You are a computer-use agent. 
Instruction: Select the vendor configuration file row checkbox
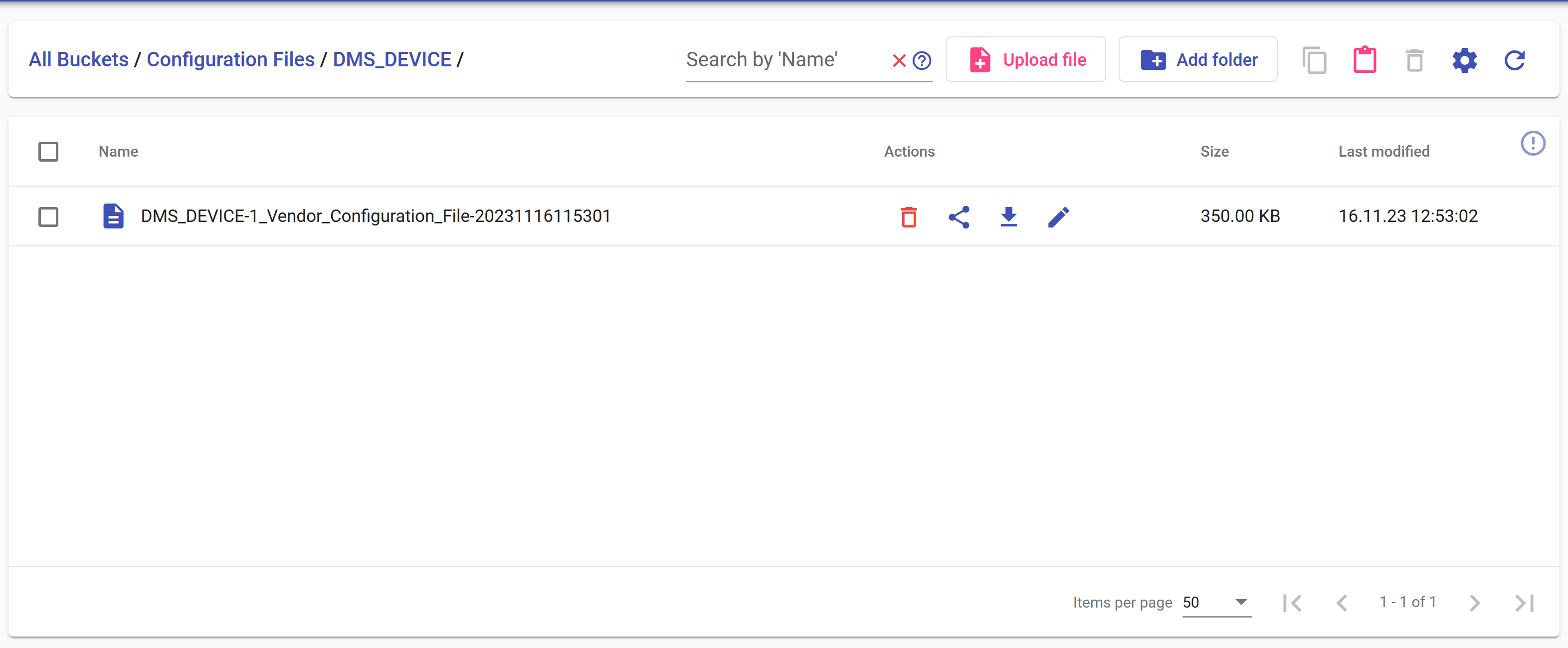(49, 217)
